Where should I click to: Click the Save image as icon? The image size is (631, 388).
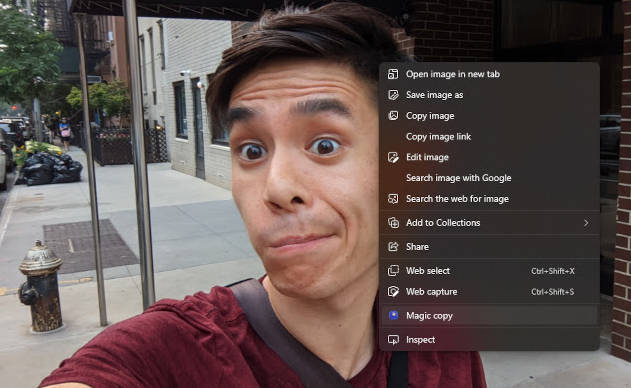pos(393,95)
